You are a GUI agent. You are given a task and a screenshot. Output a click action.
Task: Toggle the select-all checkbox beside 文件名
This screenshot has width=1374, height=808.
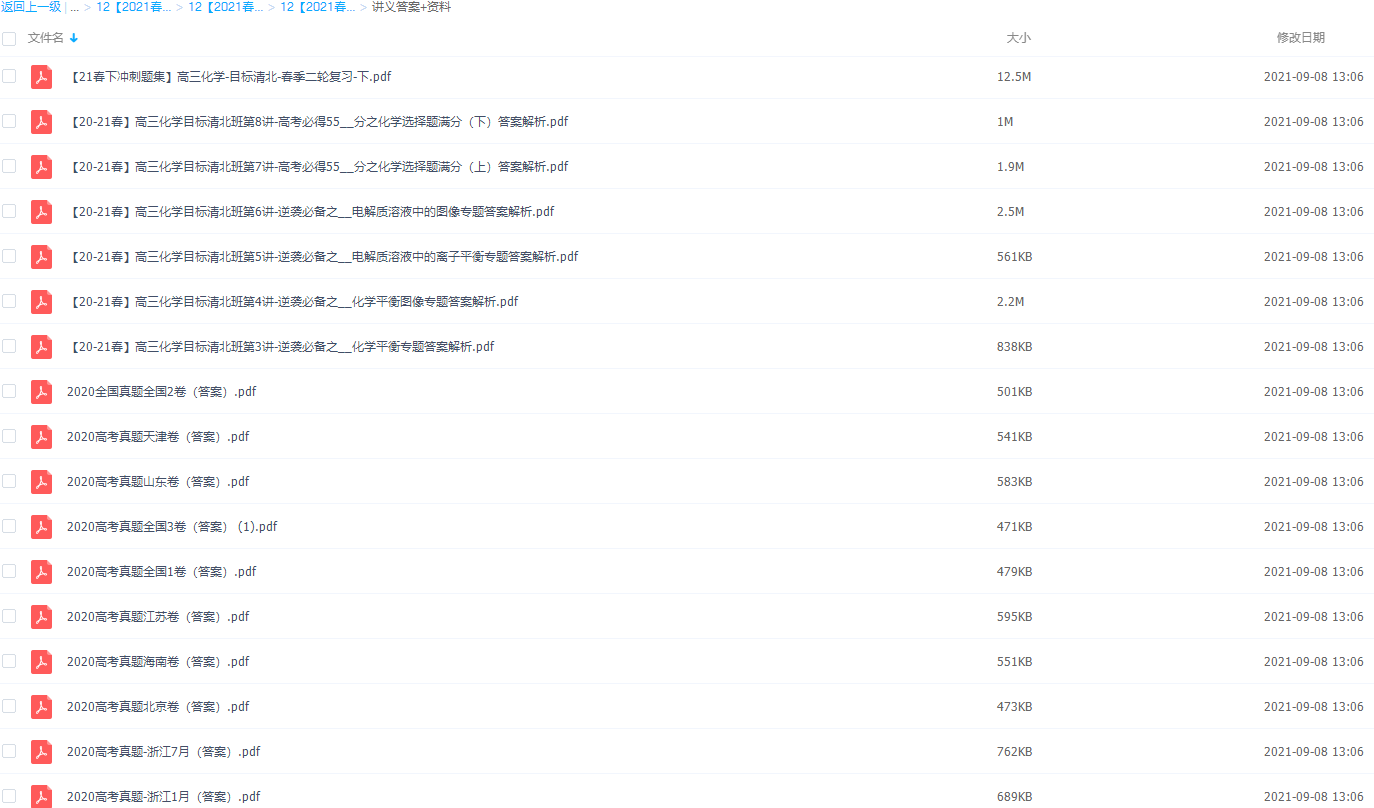(9, 38)
